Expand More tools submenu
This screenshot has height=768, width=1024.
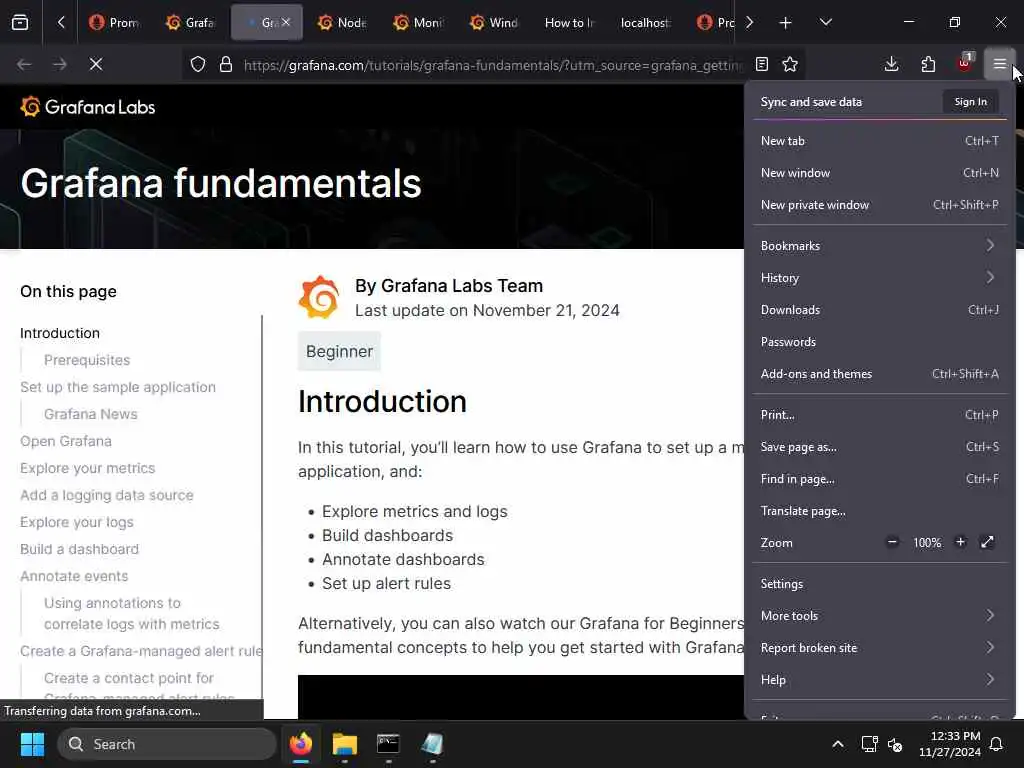[x=880, y=616]
